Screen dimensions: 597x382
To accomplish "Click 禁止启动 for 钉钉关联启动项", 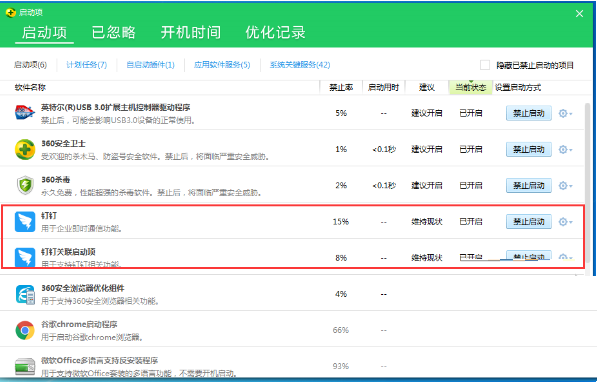I will click(x=528, y=256).
